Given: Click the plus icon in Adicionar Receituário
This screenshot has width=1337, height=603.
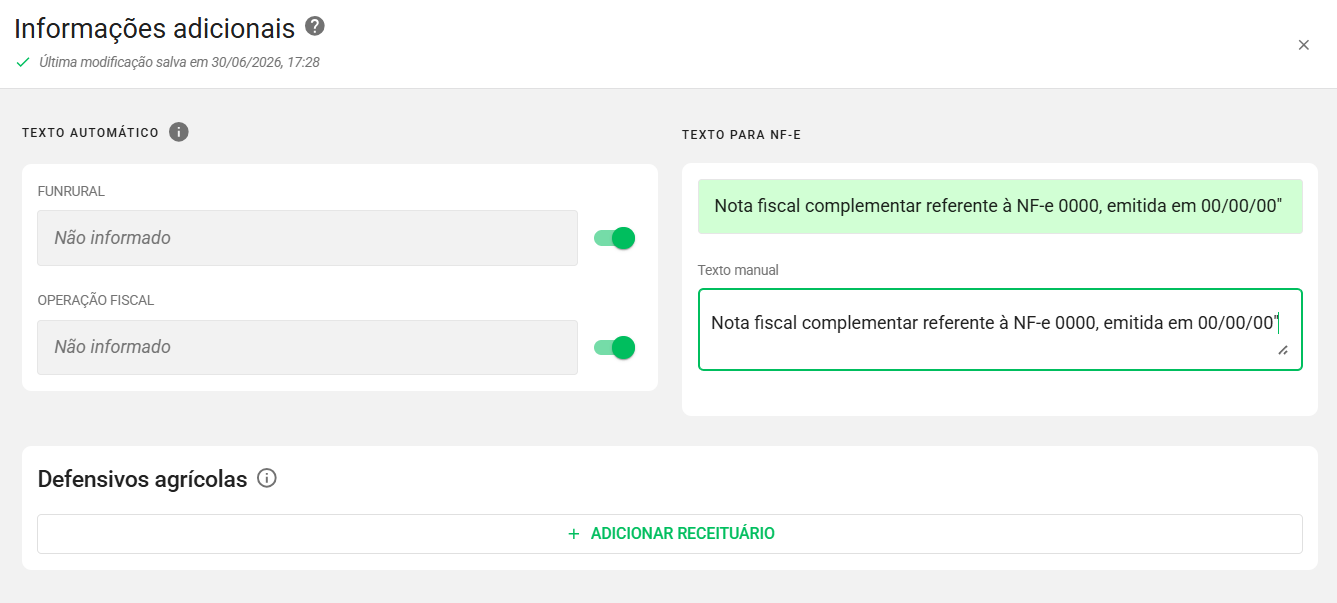Looking at the screenshot, I should [574, 534].
